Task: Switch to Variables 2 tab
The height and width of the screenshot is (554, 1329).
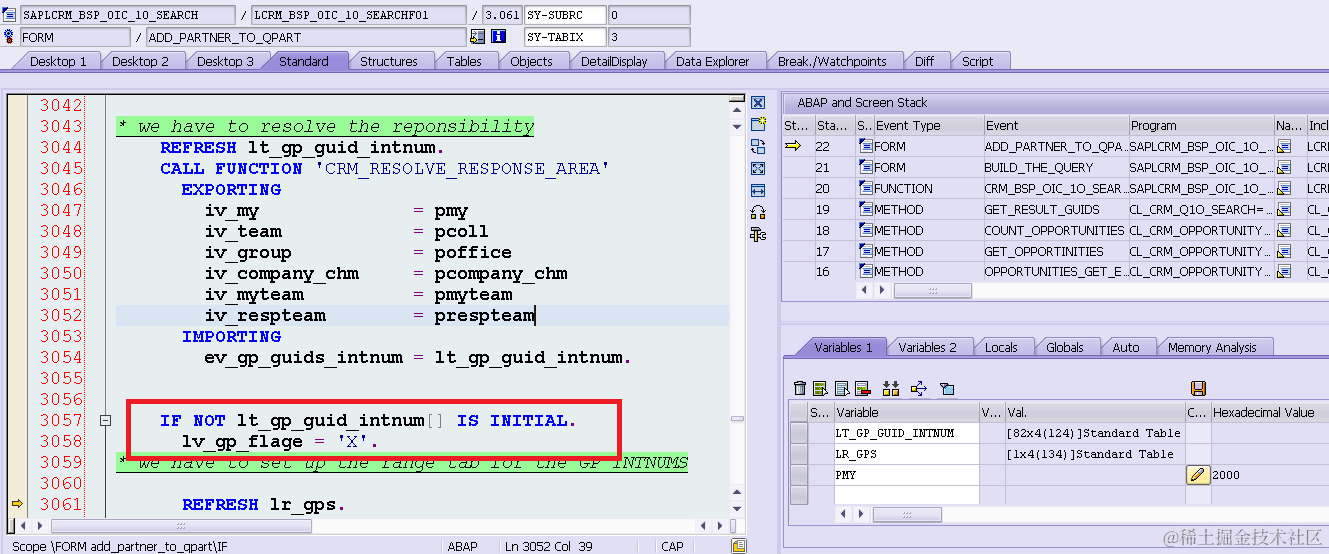Action: (x=927, y=347)
